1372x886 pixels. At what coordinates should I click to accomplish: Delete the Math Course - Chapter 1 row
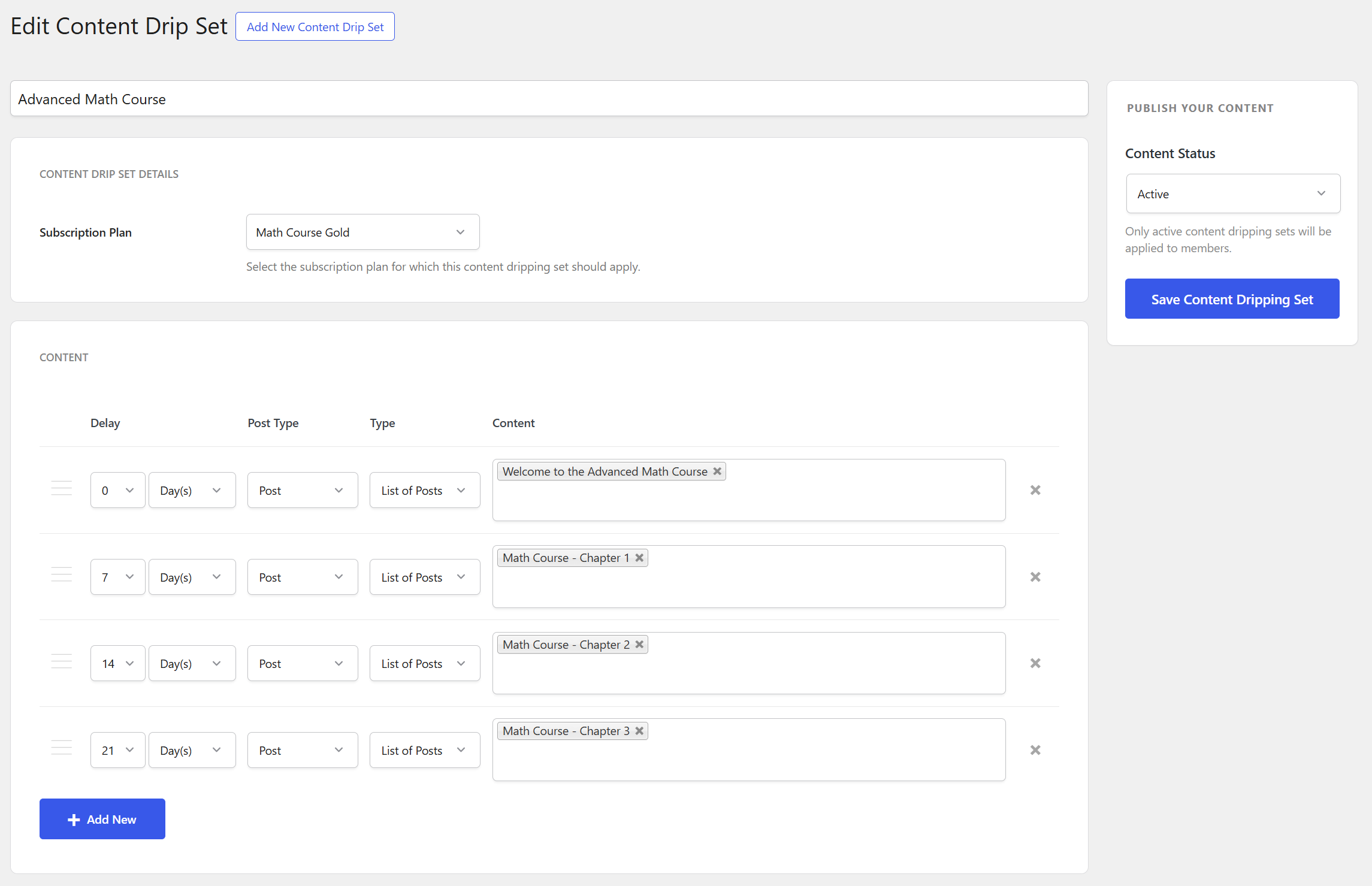coord(1035,577)
